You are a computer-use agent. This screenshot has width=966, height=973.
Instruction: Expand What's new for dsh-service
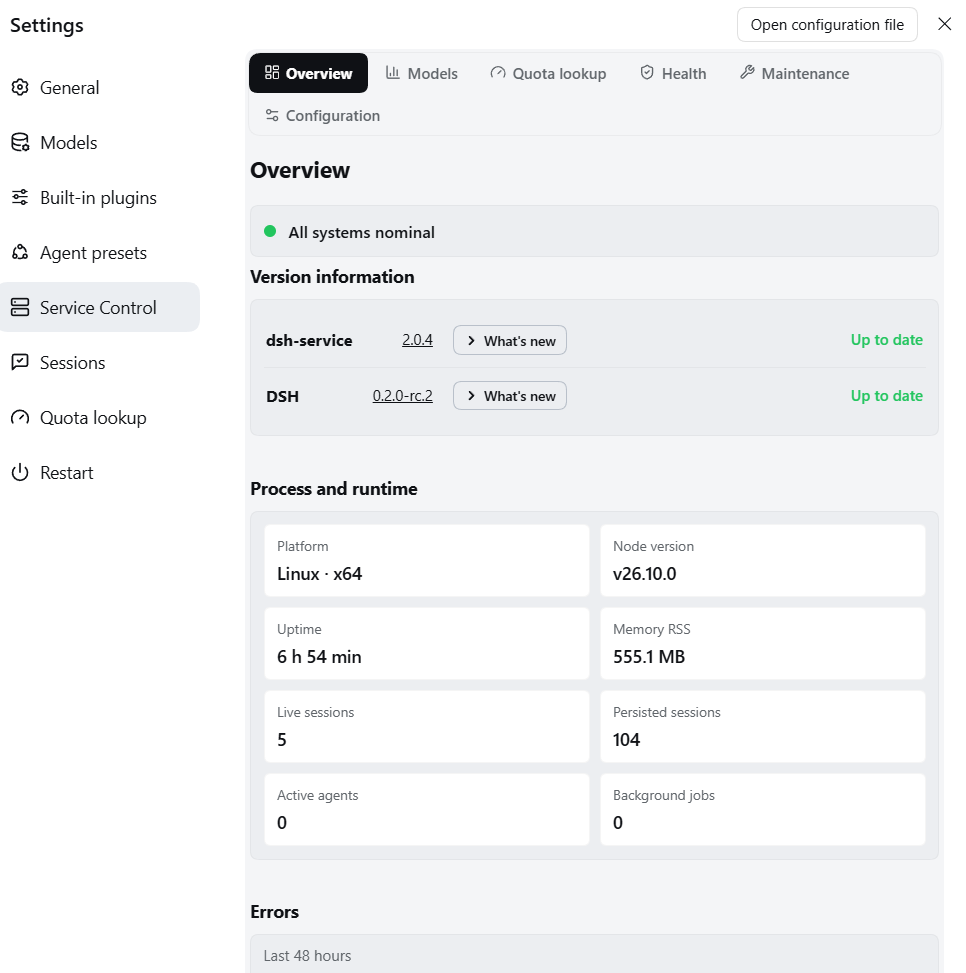click(509, 340)
